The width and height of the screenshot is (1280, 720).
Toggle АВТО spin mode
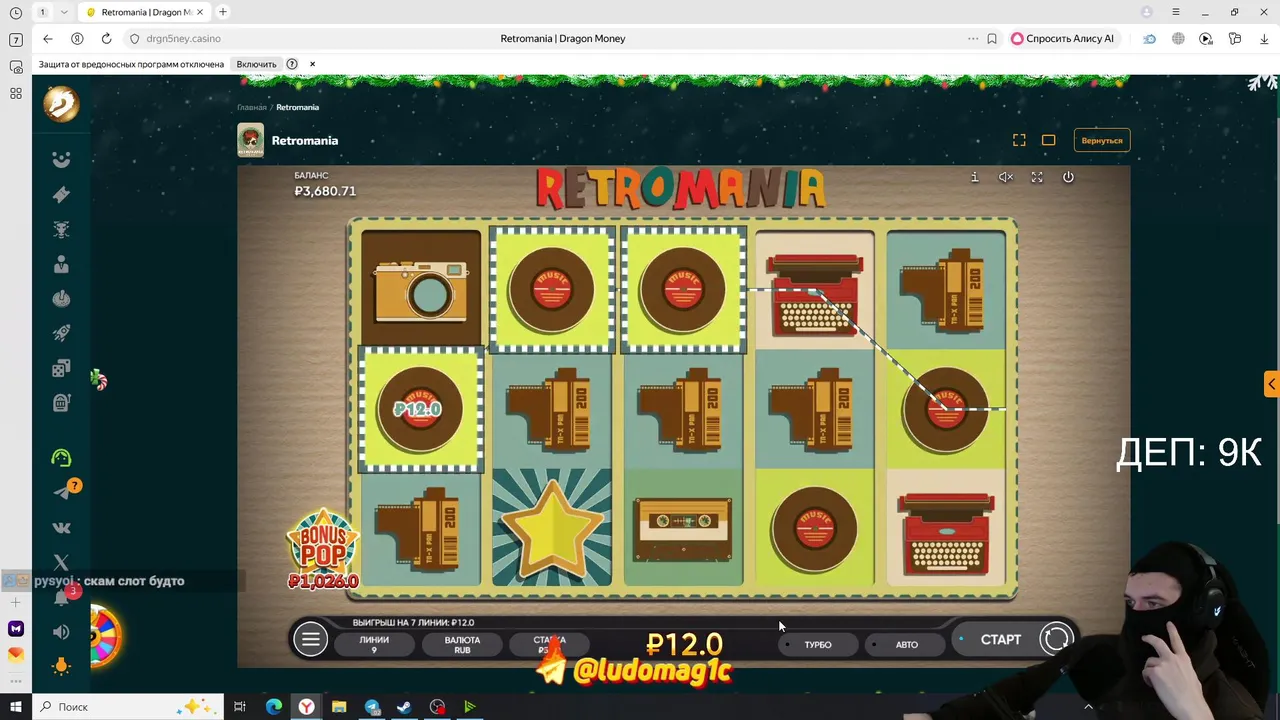pos(906,644)
